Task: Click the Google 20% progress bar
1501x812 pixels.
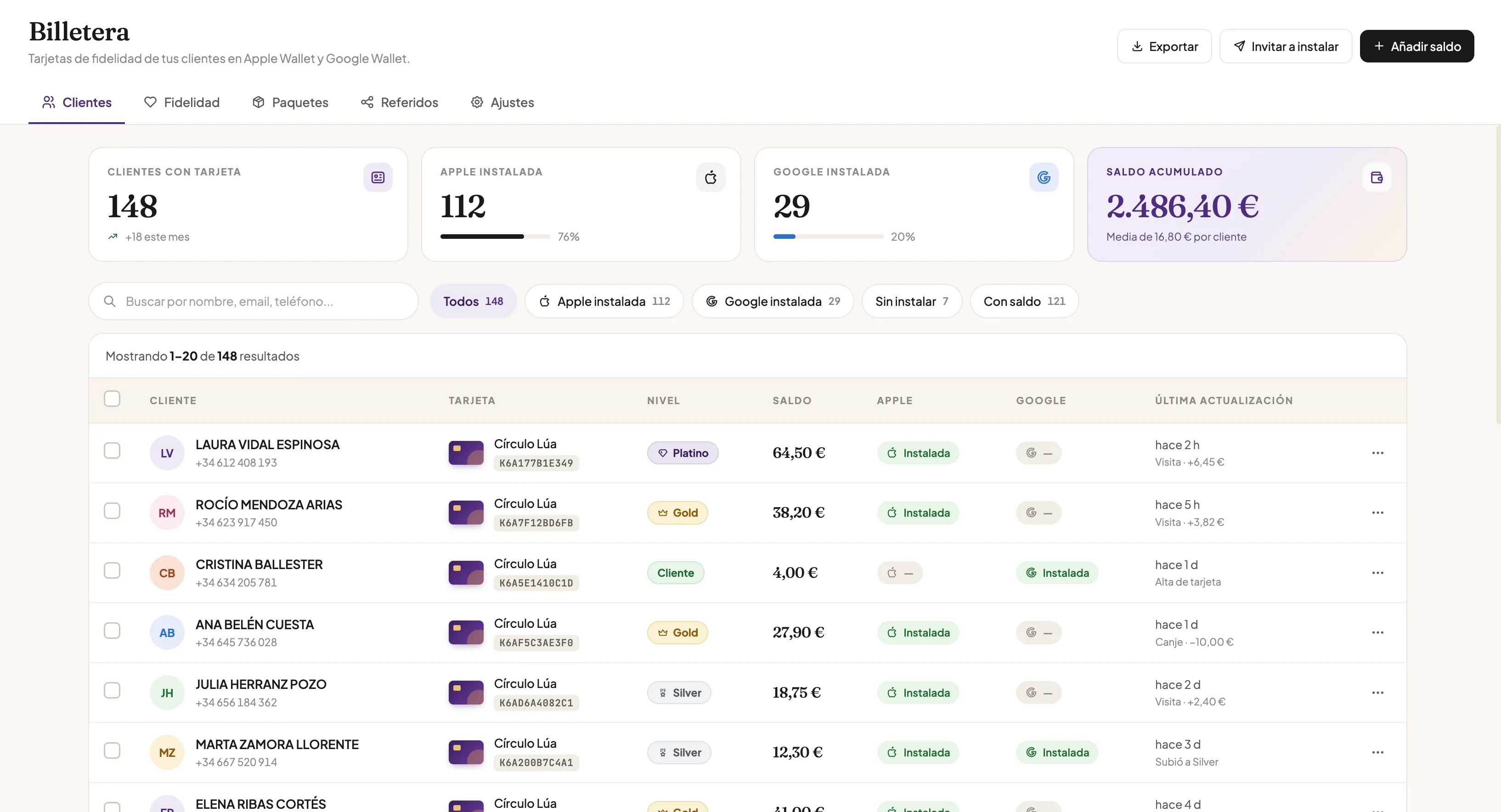Action: pyautogui.click(x=828, y=237)
